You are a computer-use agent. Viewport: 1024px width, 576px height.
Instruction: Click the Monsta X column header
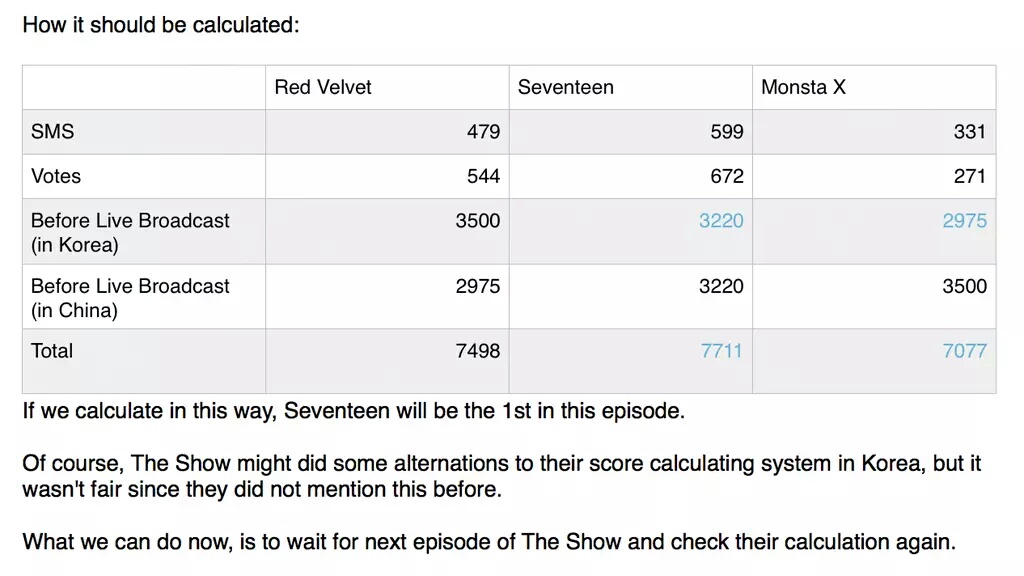(x=803, y=87)
